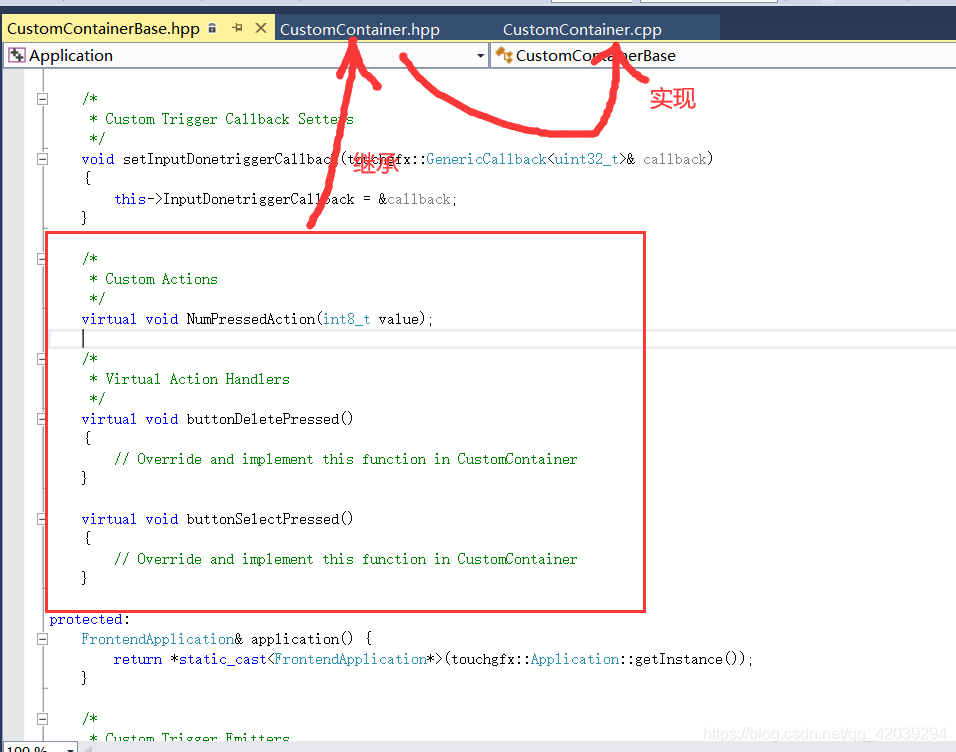The width and height of the screenshot is (956, 752).
Task: Click the setInputDonetriggerCallback function name
Action: (230, 159)
